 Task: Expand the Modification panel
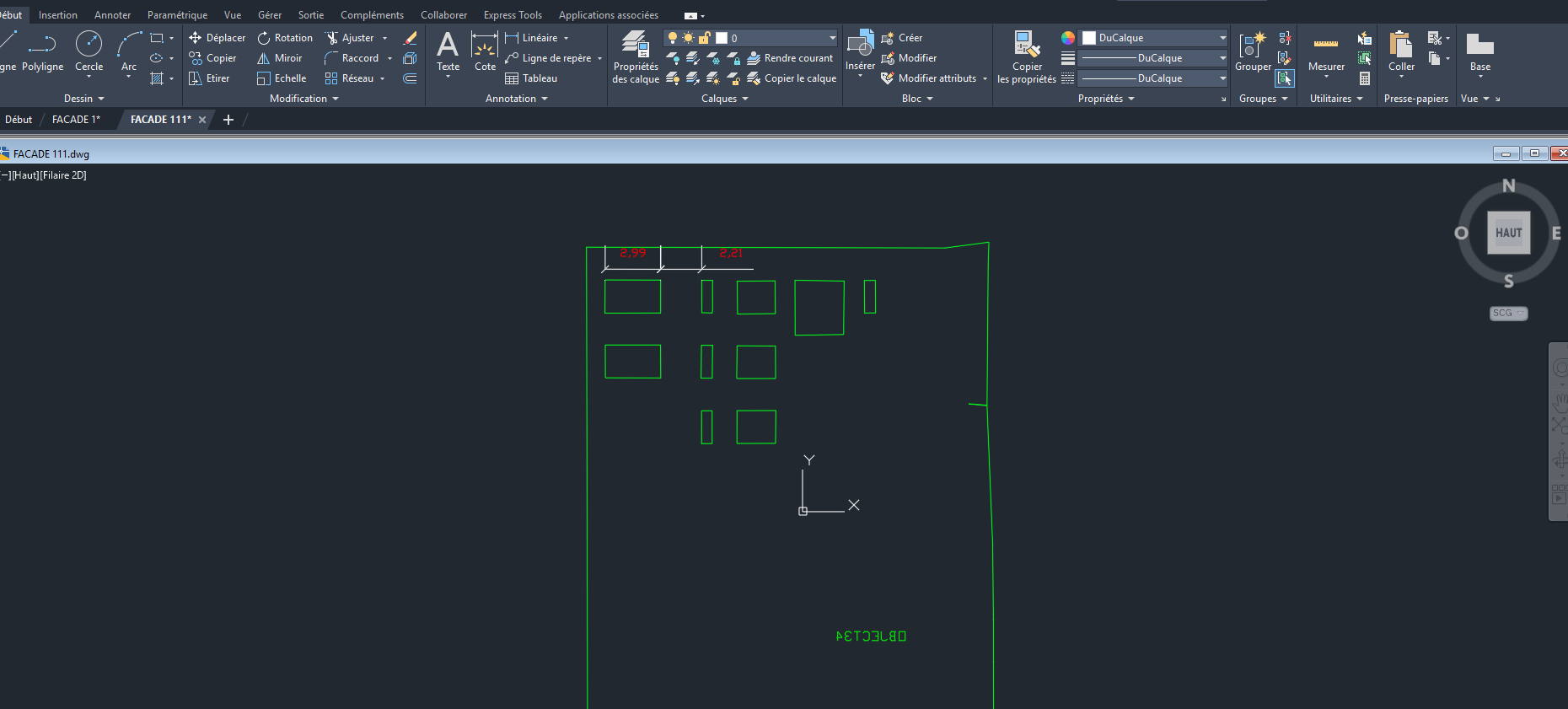click(x=303, y=99)
